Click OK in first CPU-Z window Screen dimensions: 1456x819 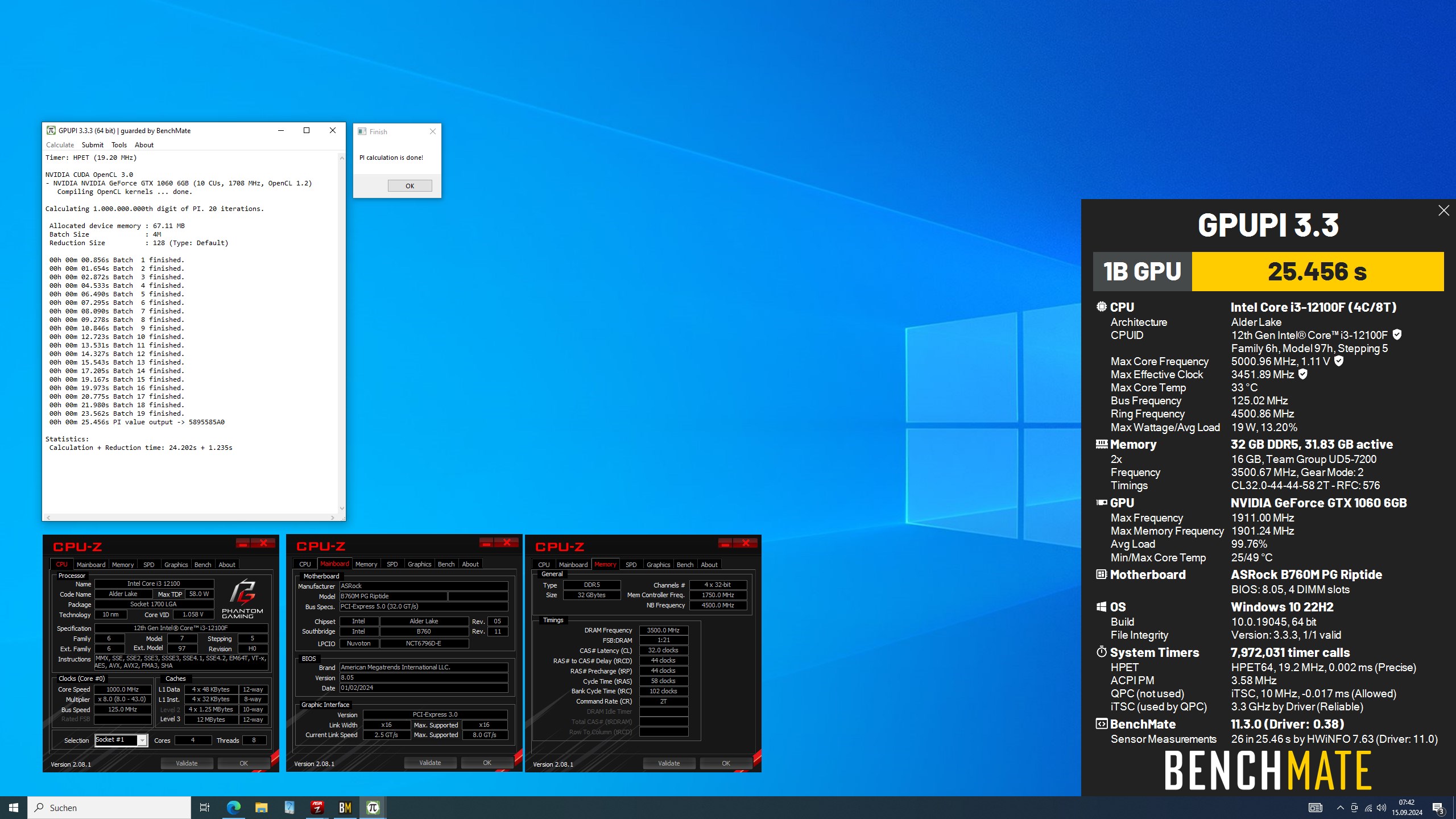[243, 763]
